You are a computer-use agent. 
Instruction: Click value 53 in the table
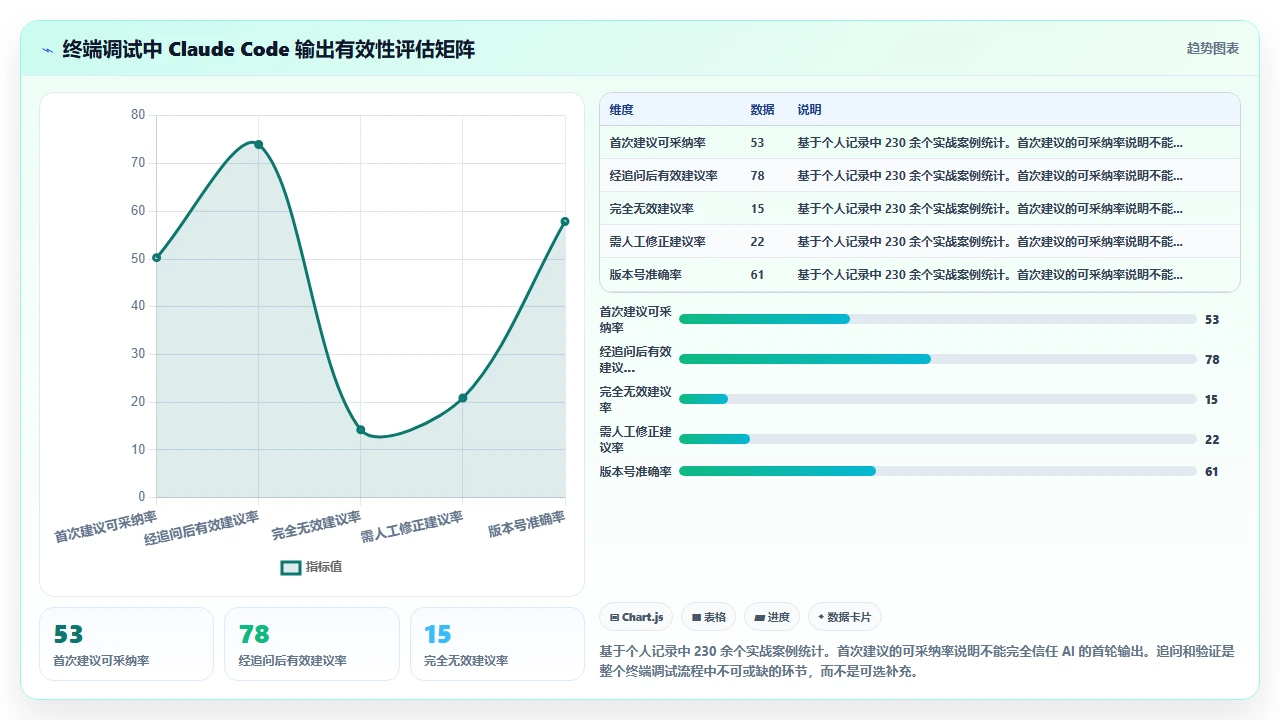pos(757,143)
